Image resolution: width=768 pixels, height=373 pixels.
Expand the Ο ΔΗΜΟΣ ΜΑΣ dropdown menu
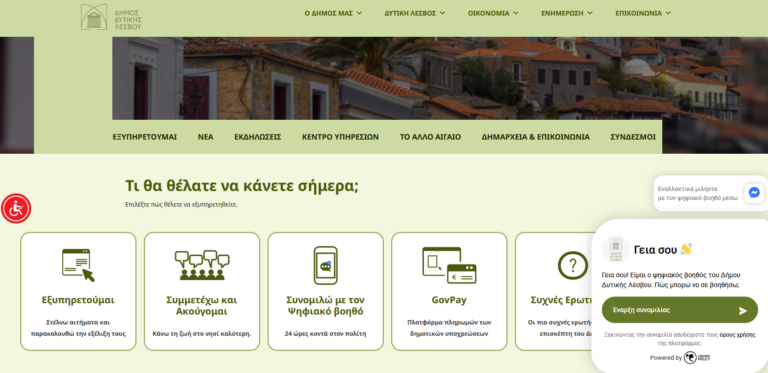point(333,13)
